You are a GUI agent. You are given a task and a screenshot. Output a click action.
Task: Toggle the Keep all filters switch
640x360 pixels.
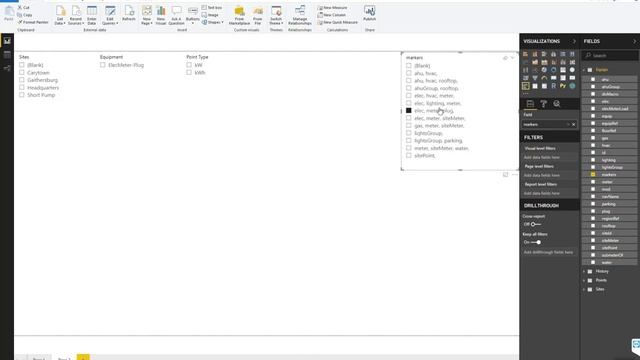[536, 242]
